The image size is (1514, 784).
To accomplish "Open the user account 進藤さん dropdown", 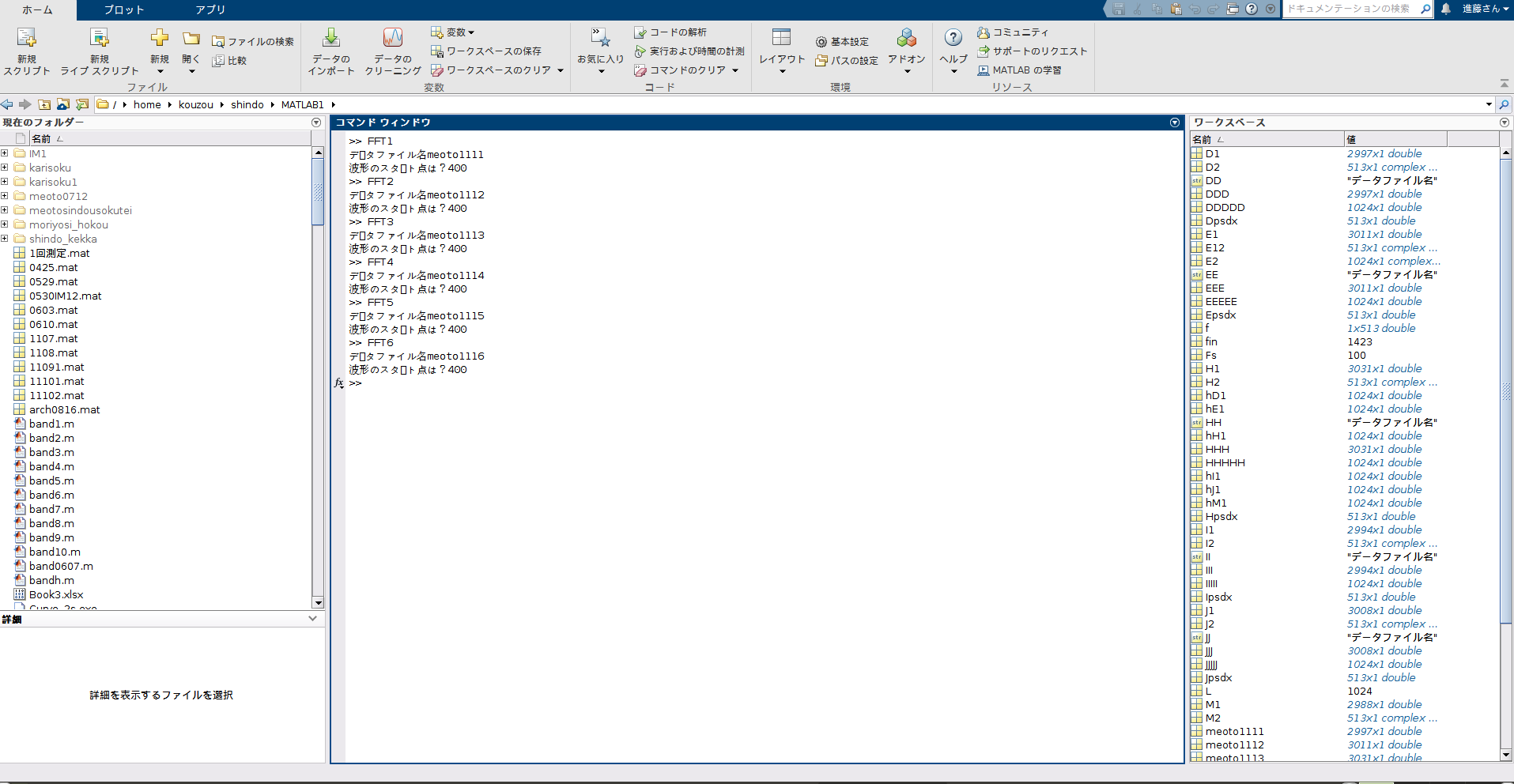I will point(1486,9).
